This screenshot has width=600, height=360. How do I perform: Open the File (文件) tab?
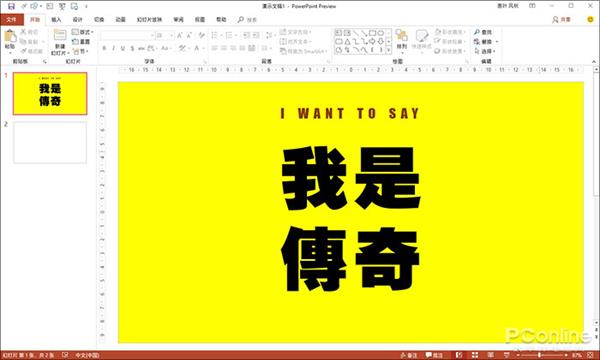coord(12,20)
